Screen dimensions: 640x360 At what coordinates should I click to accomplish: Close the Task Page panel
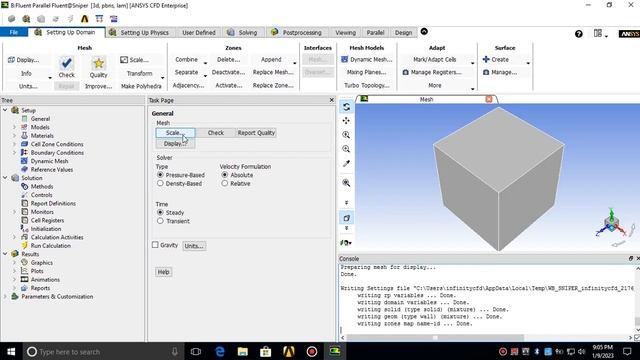tap(331, 100)
